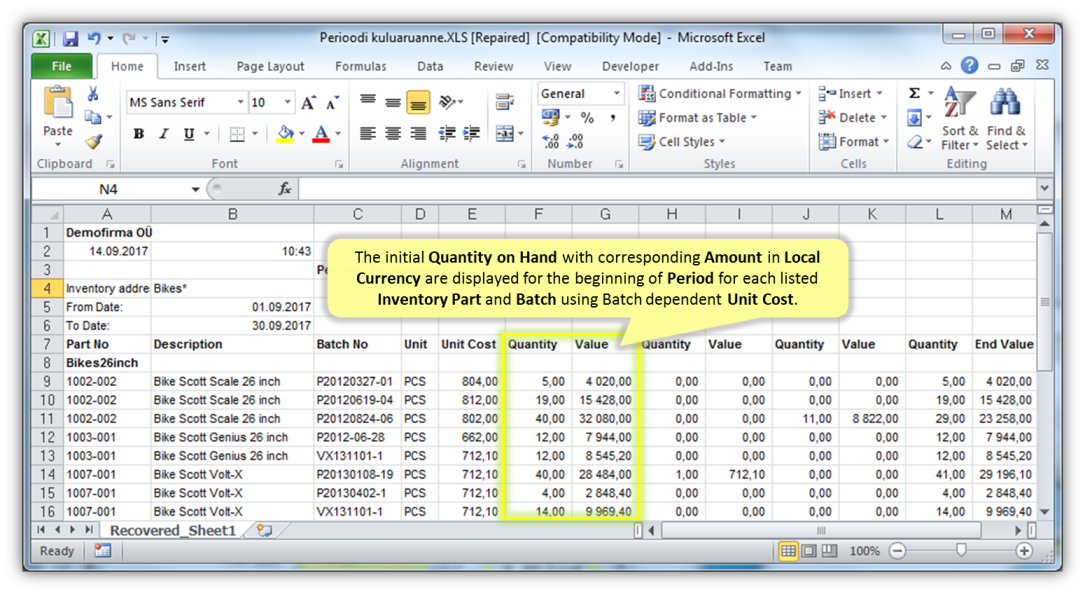Open the Name Box dropdown arrow
The width and height of the screenshot is (1085, 594).
tap(195, 189)
